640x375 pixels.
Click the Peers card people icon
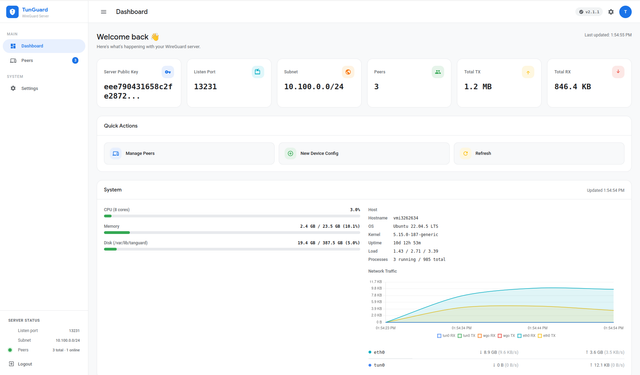438,72
